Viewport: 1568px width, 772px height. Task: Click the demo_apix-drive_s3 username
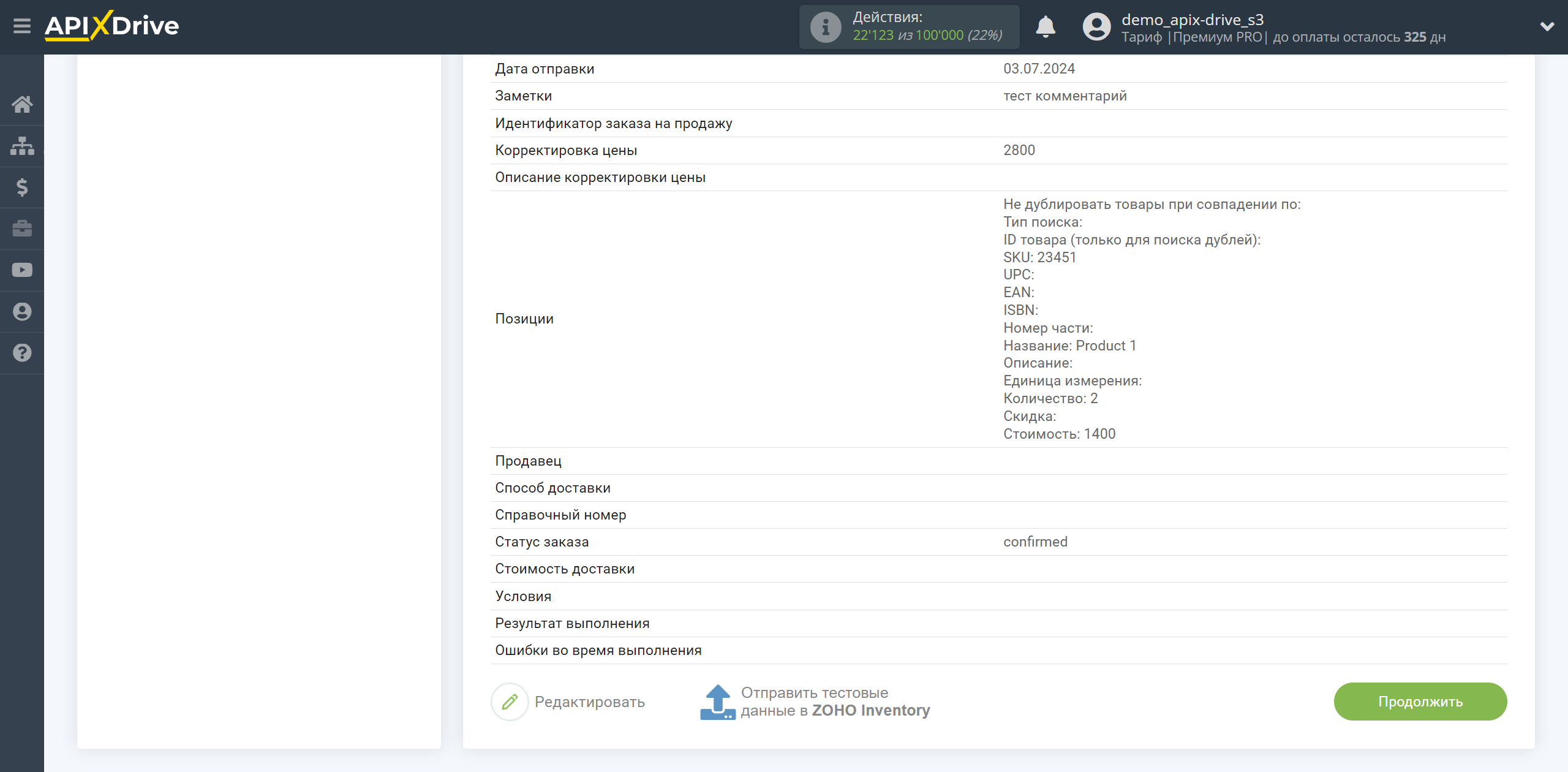pos(1193,20)
